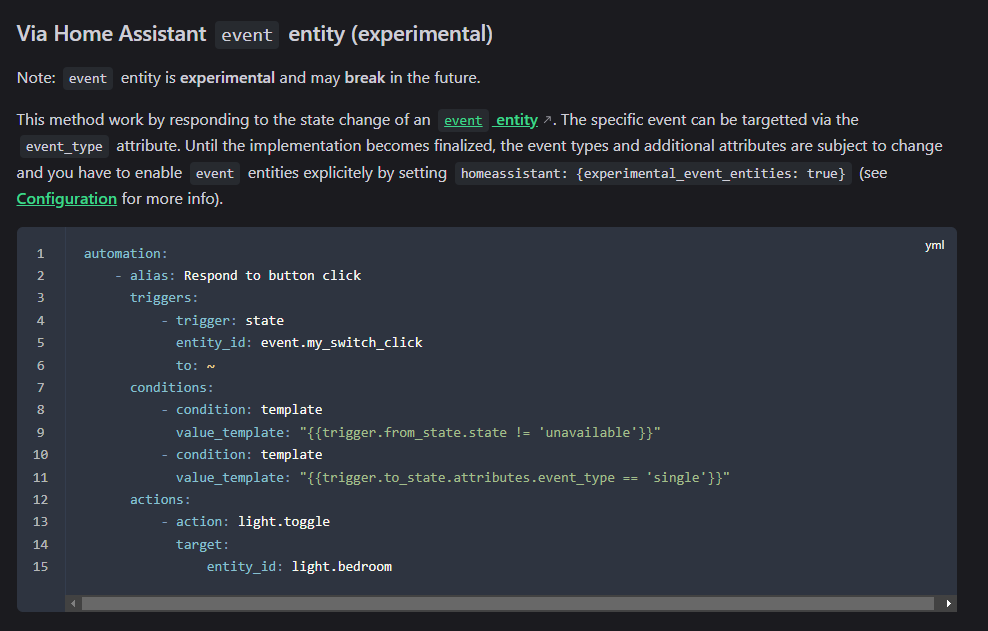Click "Respond to button click" alias value

tap(272, 275)
